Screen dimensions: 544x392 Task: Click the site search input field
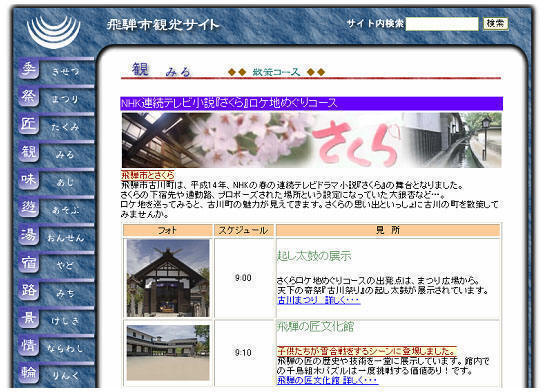[x=442, y=24]
